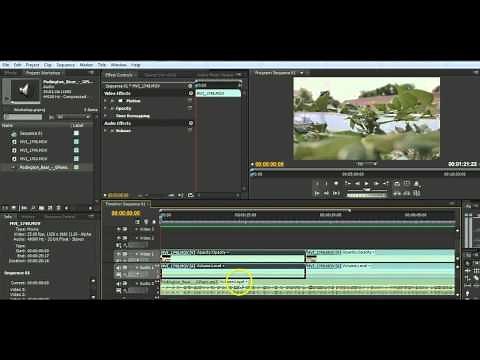Reset the Motion effect
Viewport: 480px width, 360px height.
190,101
